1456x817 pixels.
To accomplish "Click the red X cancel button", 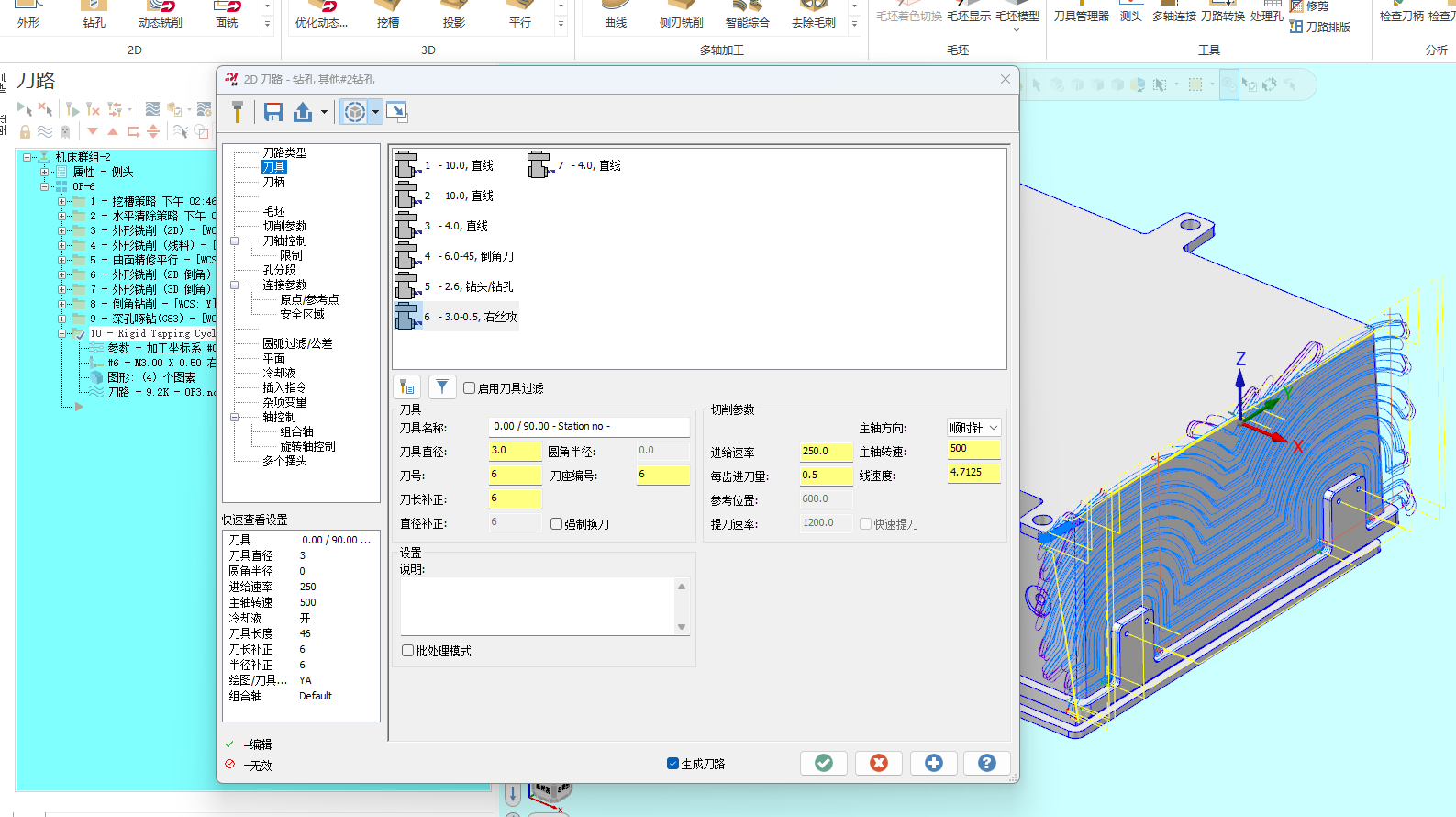I will pos(879,764).
